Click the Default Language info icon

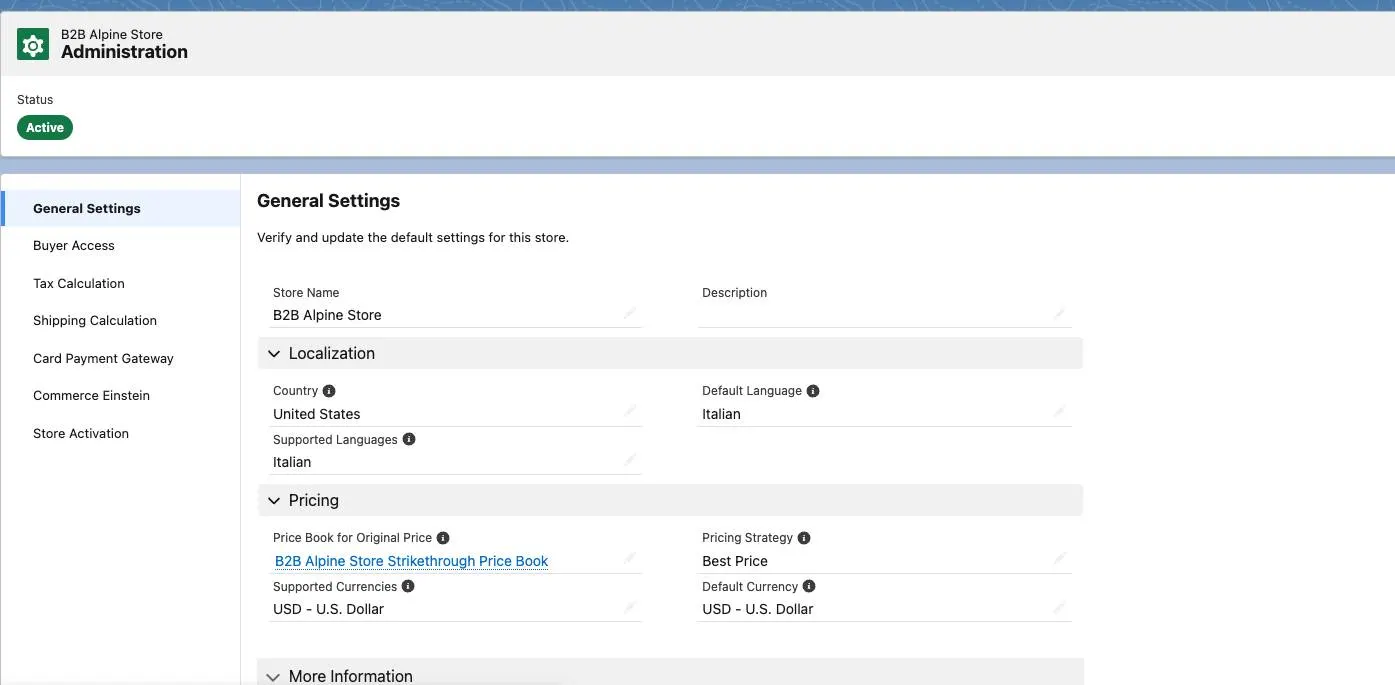coord(813,391)
